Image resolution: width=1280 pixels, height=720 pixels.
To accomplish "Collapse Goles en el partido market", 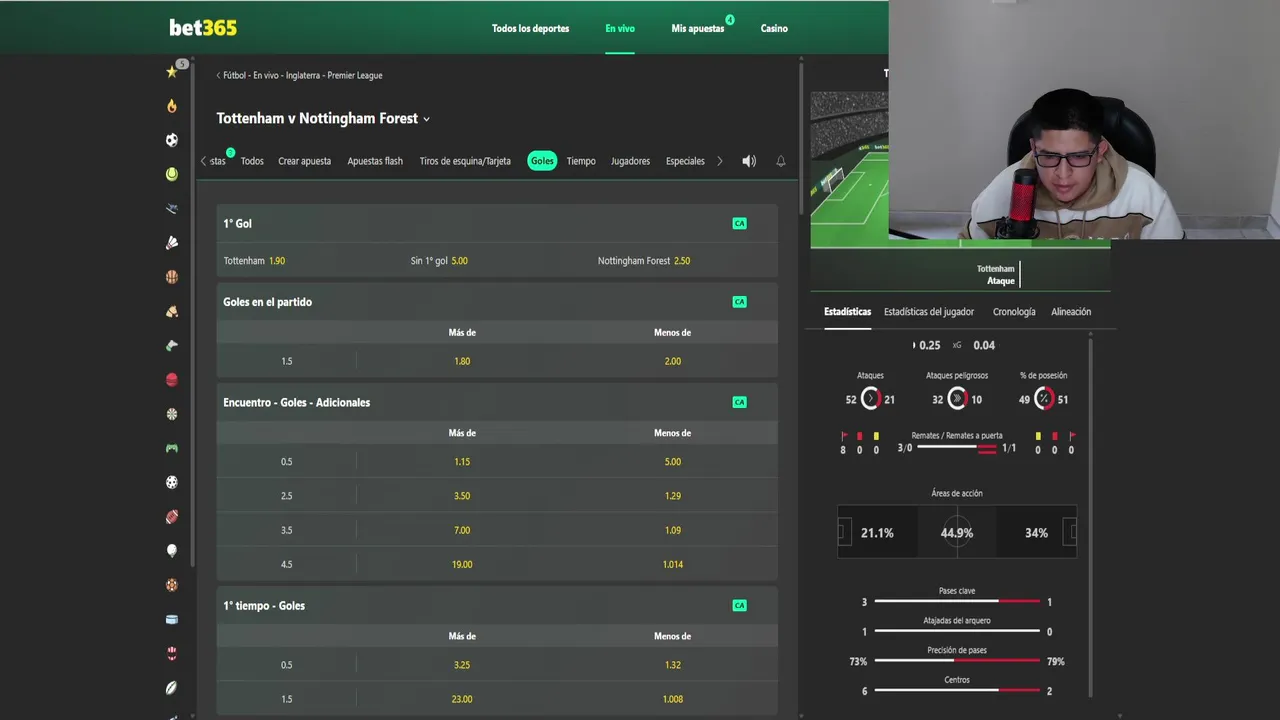I will [x=497, y=302].
